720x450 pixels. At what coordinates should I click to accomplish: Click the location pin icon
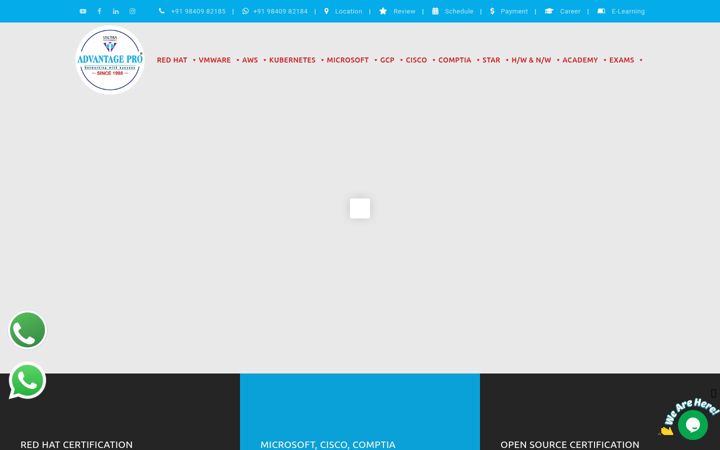[x=326, y=11]
